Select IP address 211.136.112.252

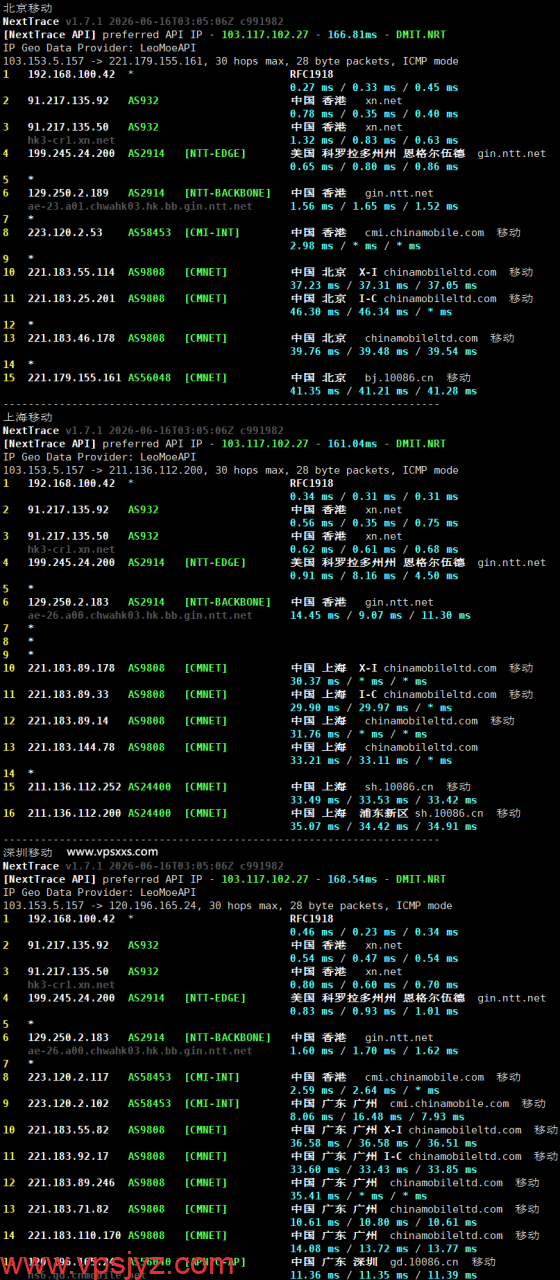(75, 787)
